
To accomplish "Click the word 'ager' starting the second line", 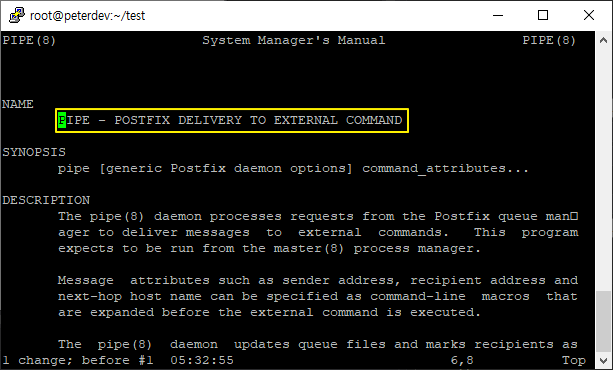I will [74, 233].
